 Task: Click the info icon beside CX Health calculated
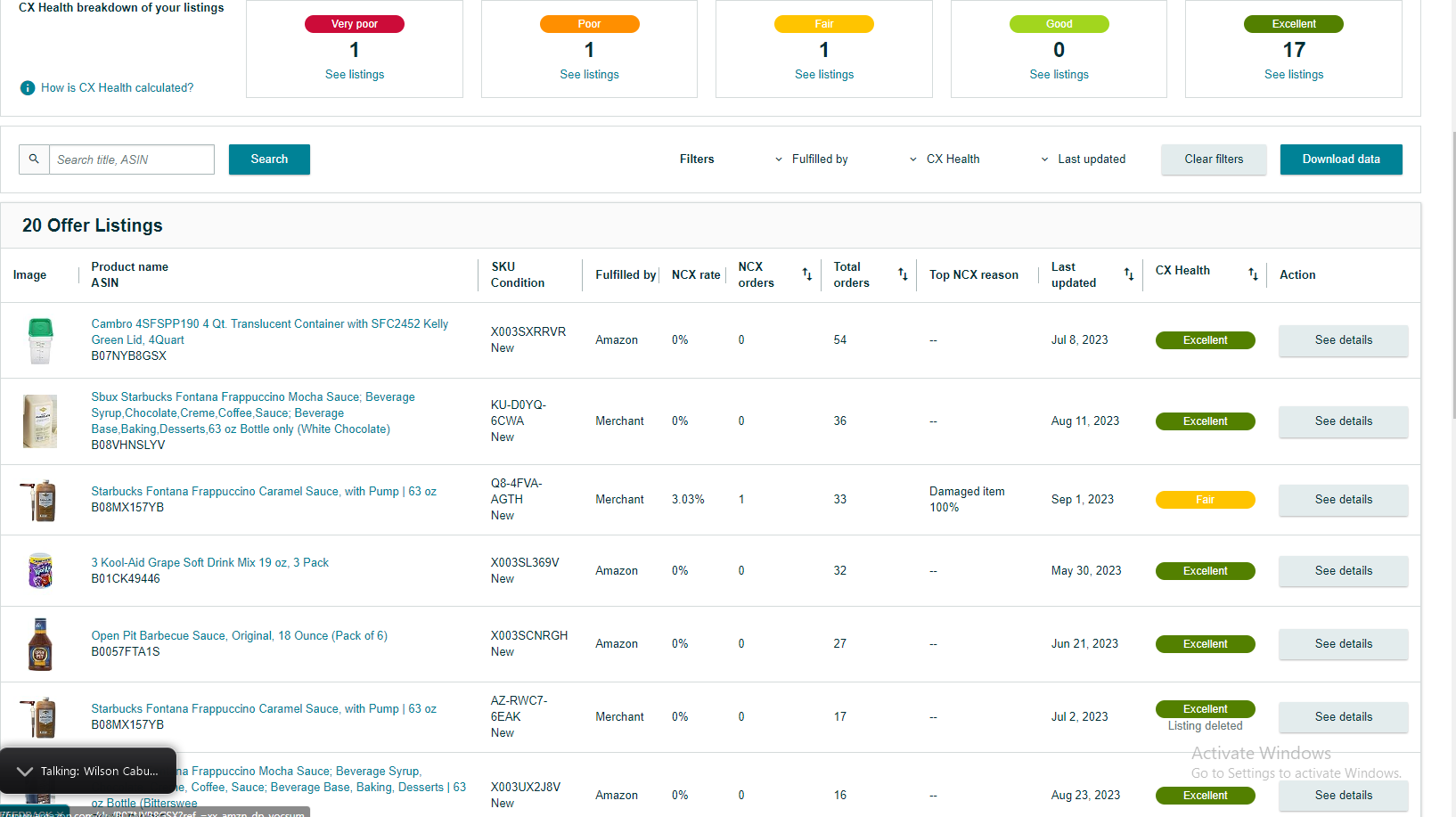point(28,88)
